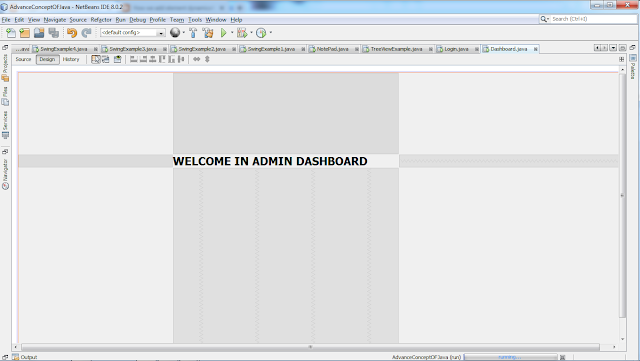This screenshot has width=640, height=361.
Task: Open the document list dropdown arrow
Action: pyautogui.click(x=613, y=48)
